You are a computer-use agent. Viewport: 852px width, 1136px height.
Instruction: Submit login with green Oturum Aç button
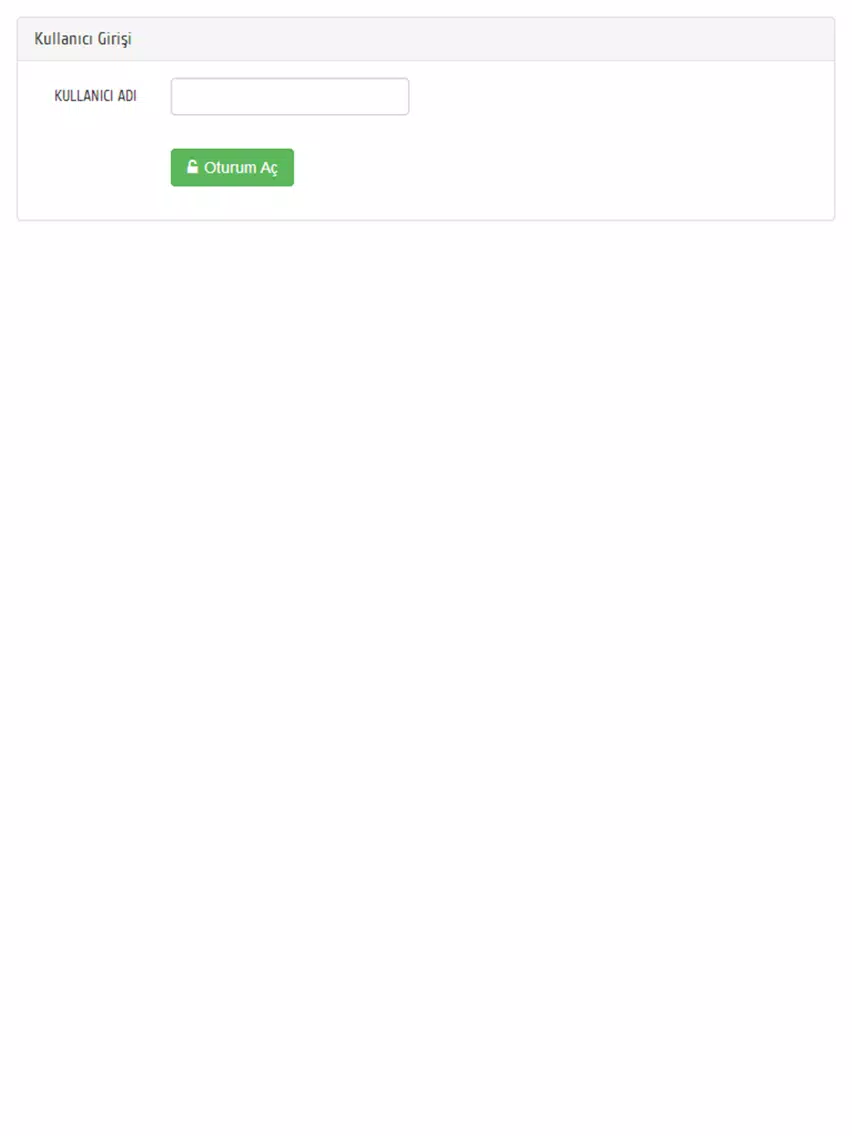(x=232, y=167)
